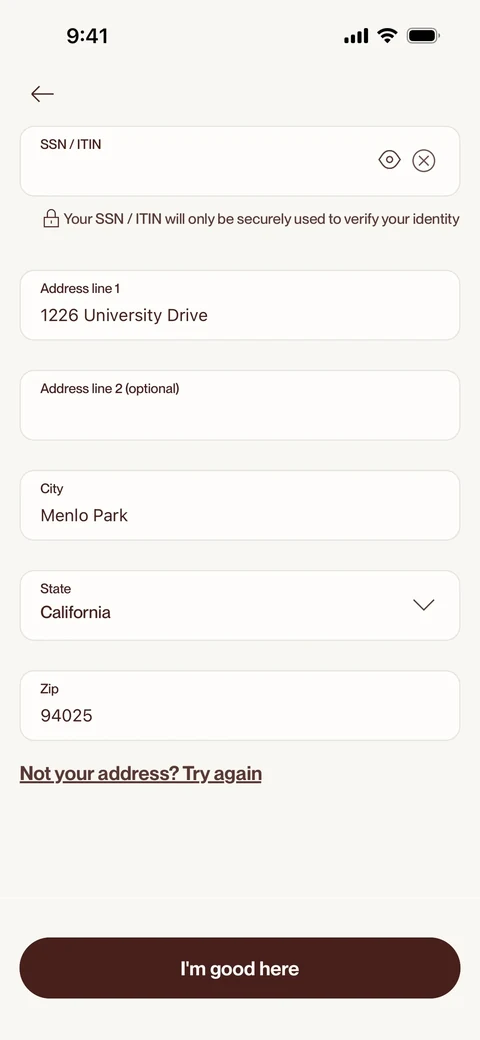This screenshot has width=480, height=1040.
Task: Tap the lock icon beside SSN notice
Action: click(x=51, y=219)
